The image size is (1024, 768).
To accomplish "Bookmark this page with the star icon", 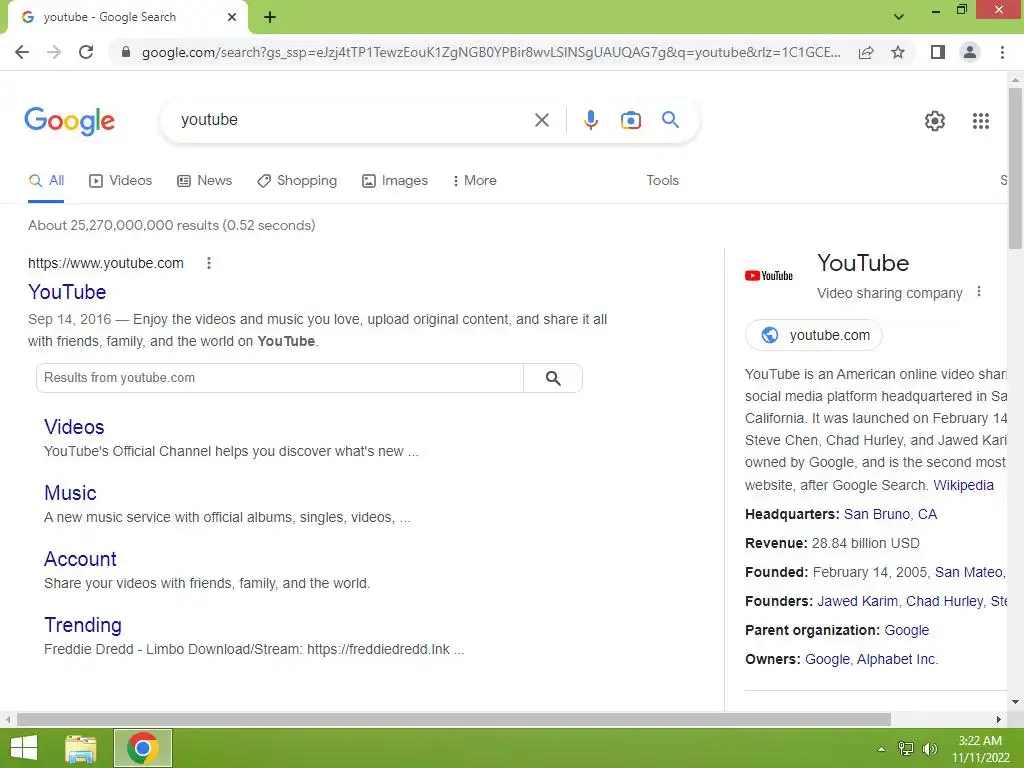I will [x=898, y=52].
